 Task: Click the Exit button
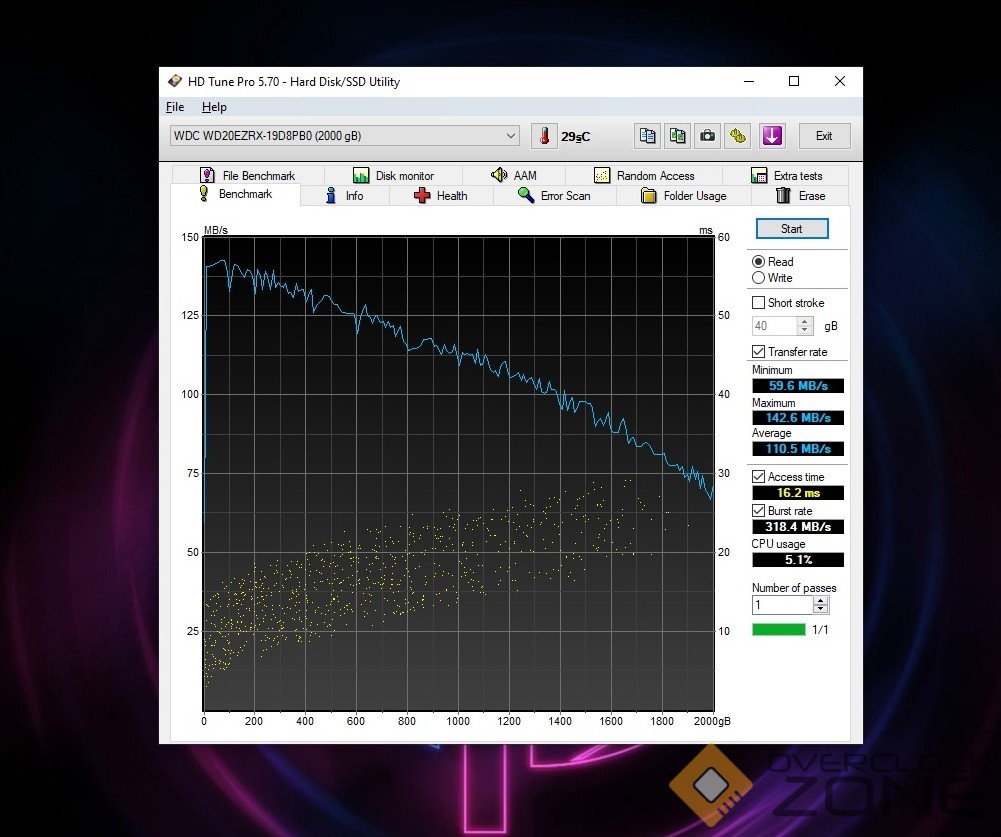pyautogui.click(x=823, y=136)
